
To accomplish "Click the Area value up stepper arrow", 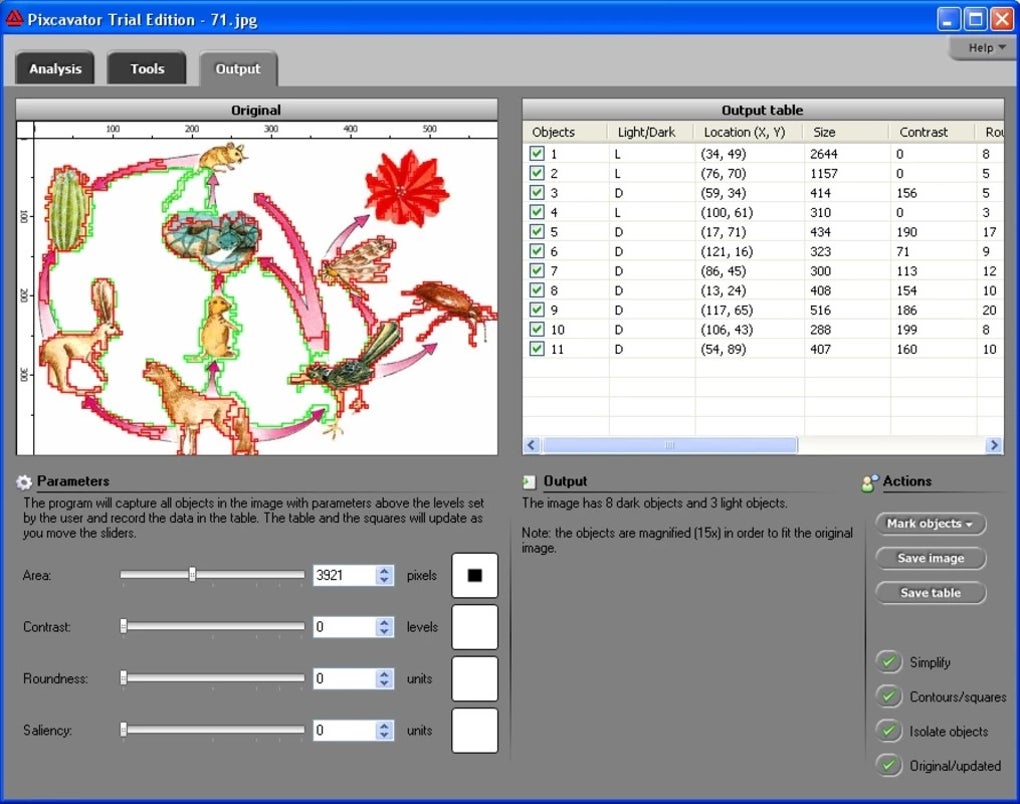I will [384, 570].
